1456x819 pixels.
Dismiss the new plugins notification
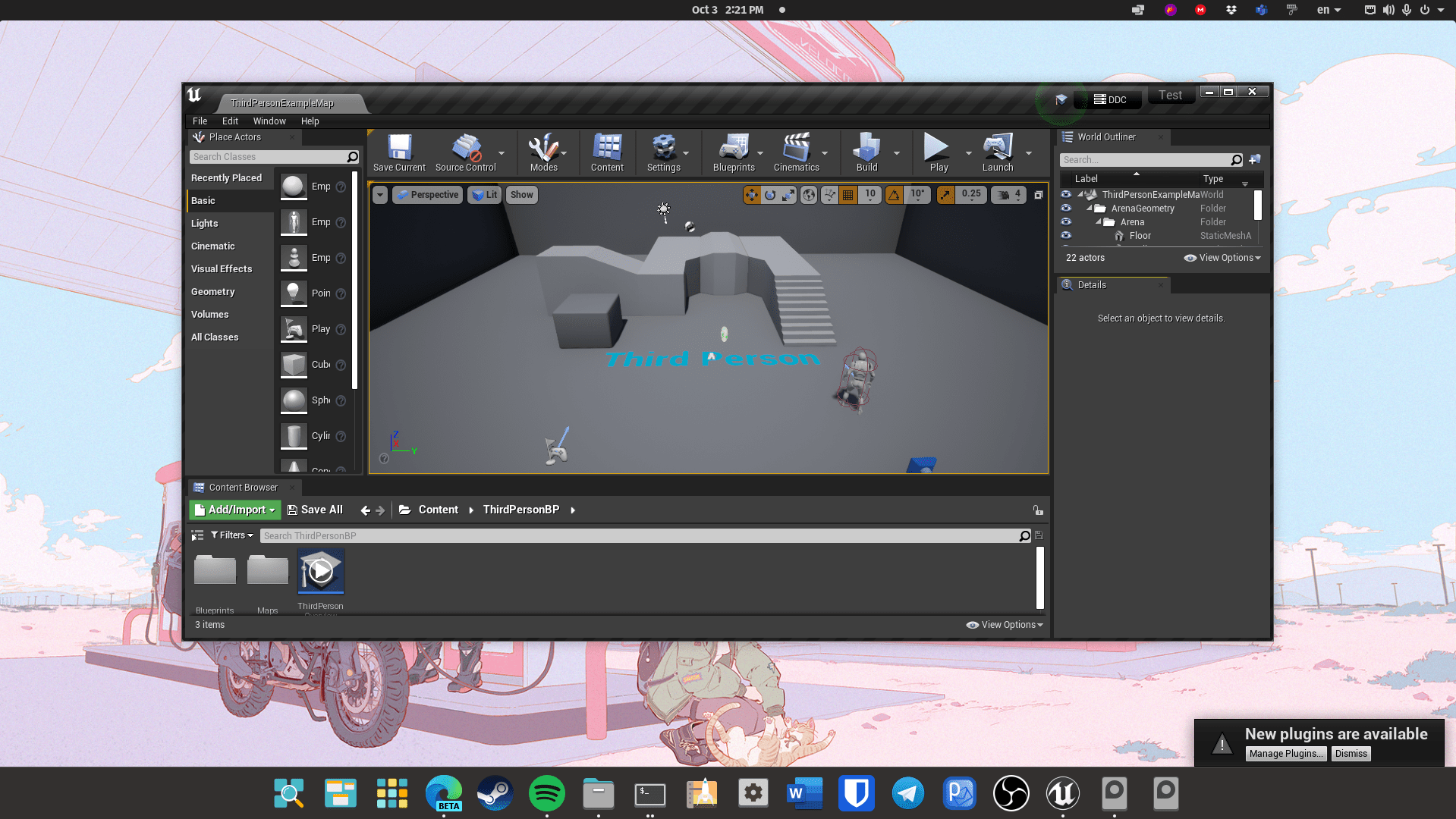(x=1350, y=753)
